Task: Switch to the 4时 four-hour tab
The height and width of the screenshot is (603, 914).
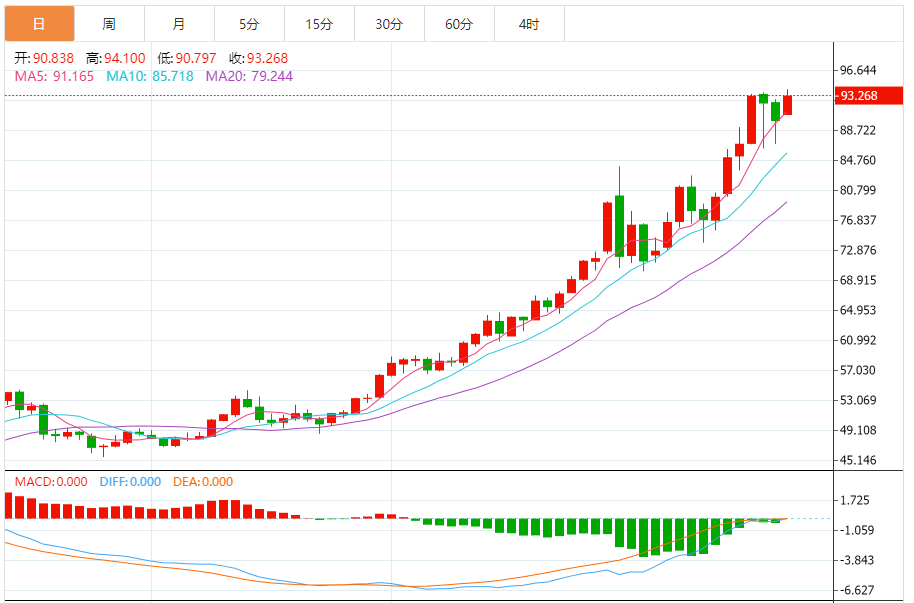Action: click(x=529, y=24)
